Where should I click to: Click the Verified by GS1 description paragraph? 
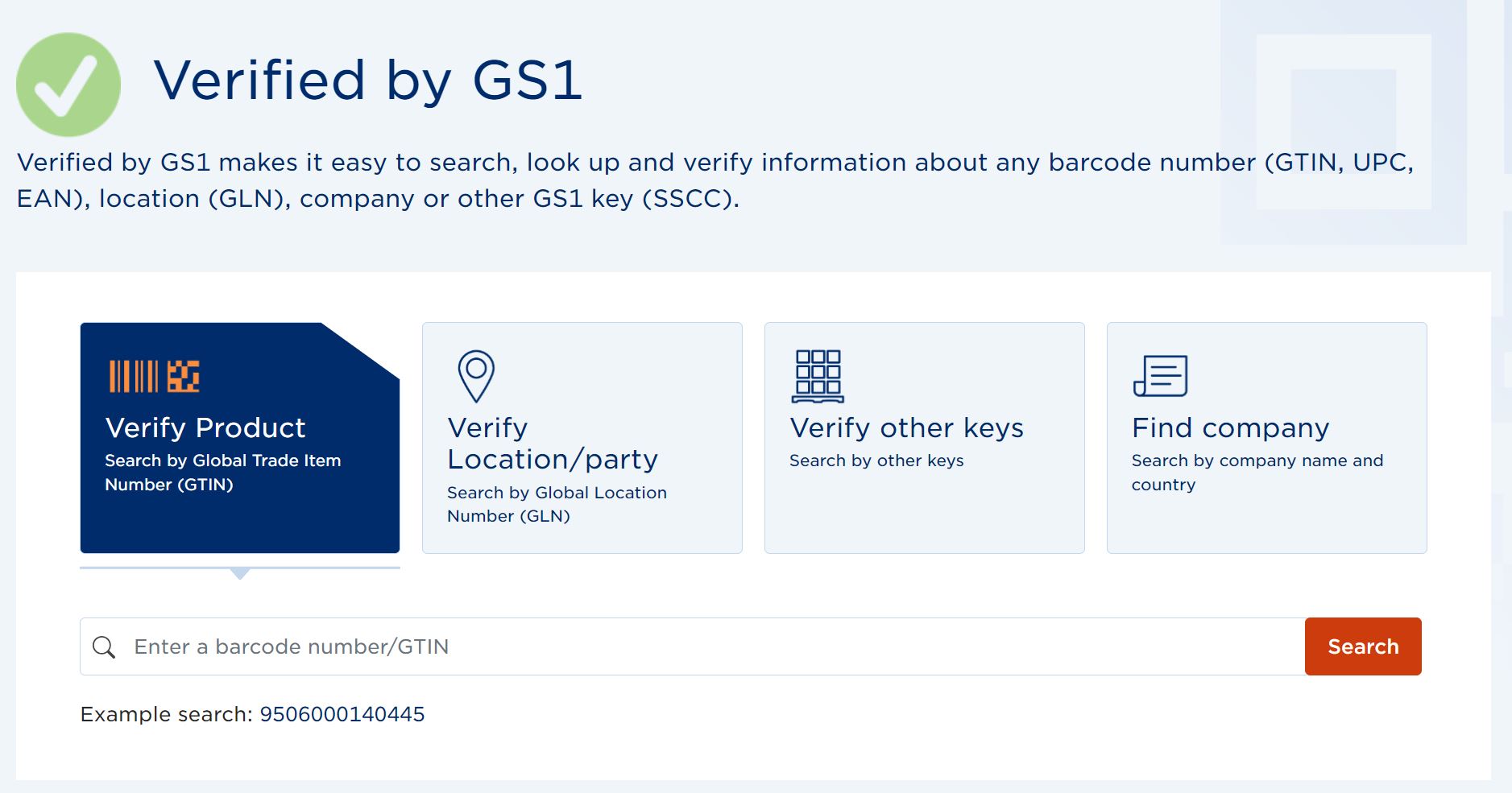pos(715,180)
